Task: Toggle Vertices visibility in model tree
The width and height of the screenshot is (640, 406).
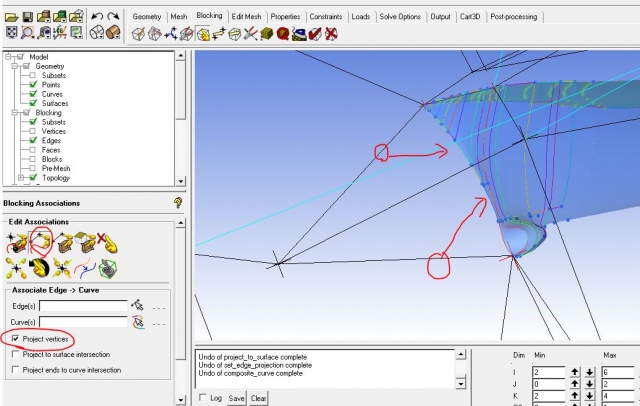Action: click(x=32, y=131)
